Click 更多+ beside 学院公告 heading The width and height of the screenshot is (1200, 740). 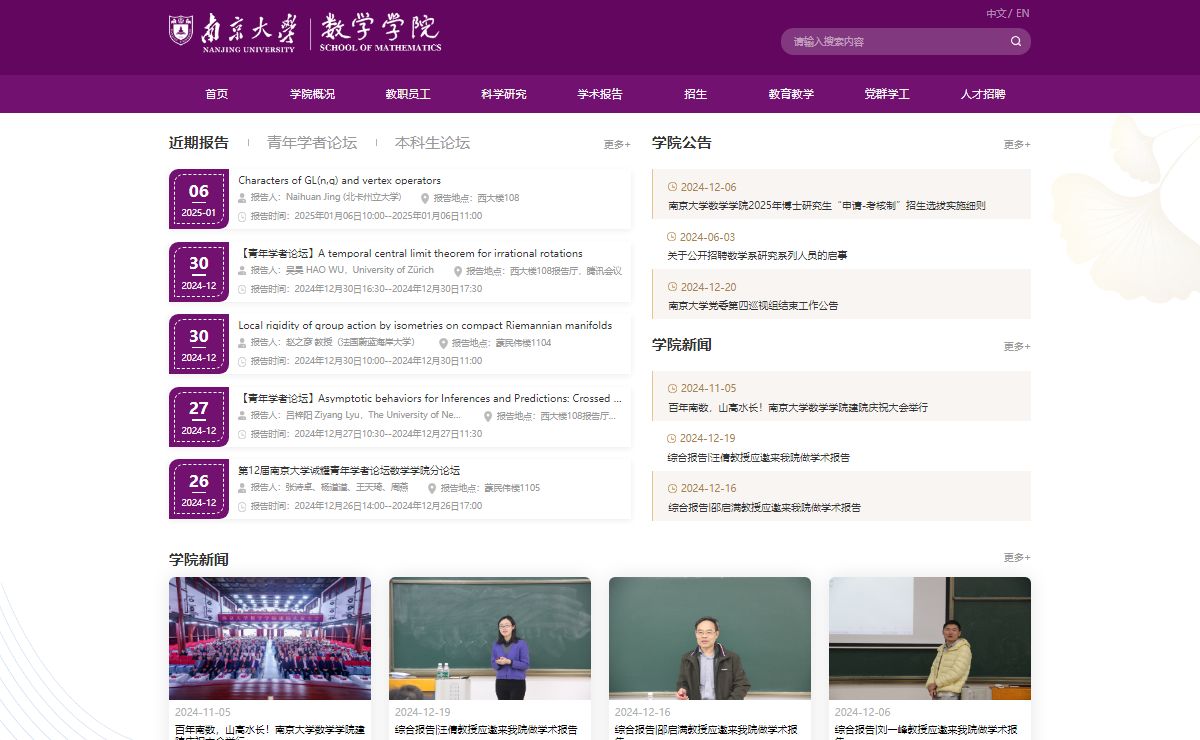pyautogui.click(x=1017, y=145)
